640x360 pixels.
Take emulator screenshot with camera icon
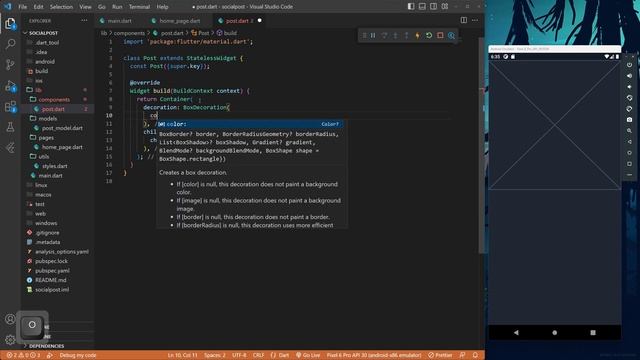(x=629, y=120)
